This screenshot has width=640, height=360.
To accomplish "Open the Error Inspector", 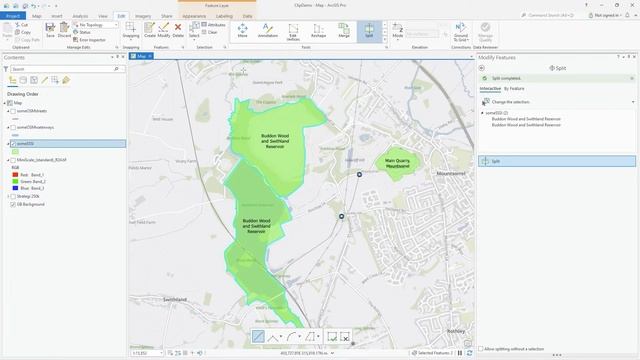I will (89, 40).
